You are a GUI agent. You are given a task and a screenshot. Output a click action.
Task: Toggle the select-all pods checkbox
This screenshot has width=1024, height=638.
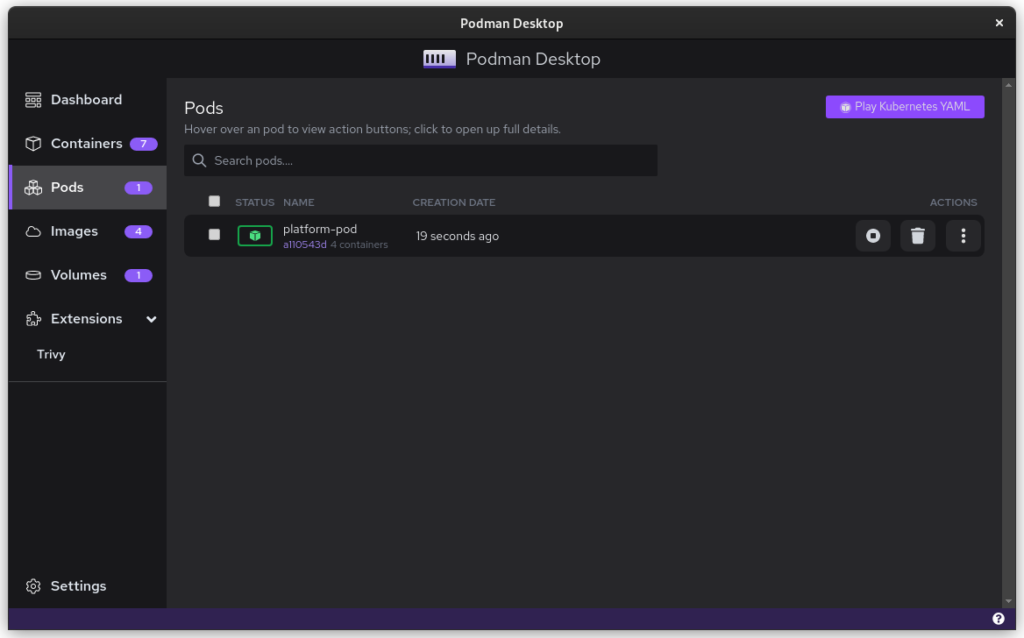[214, 201]
